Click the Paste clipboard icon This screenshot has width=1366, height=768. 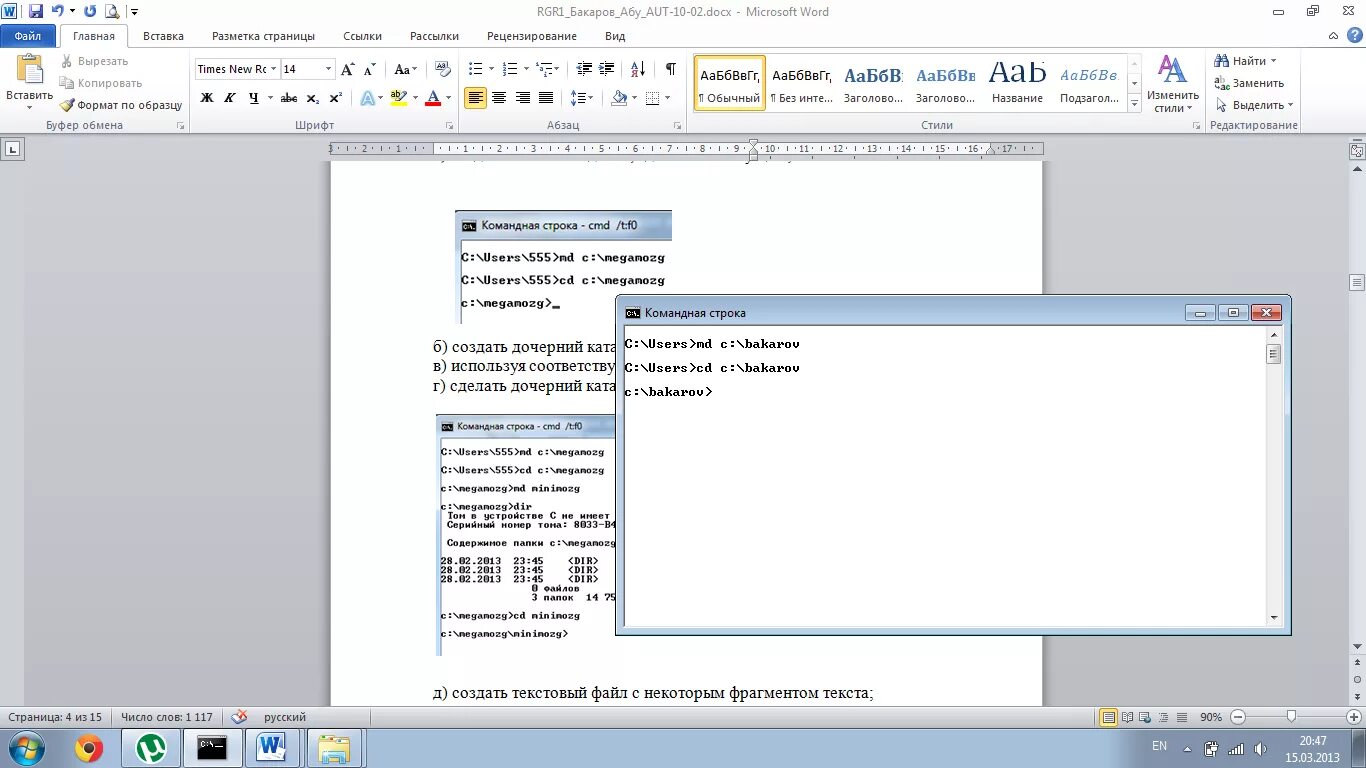(29, 70)
